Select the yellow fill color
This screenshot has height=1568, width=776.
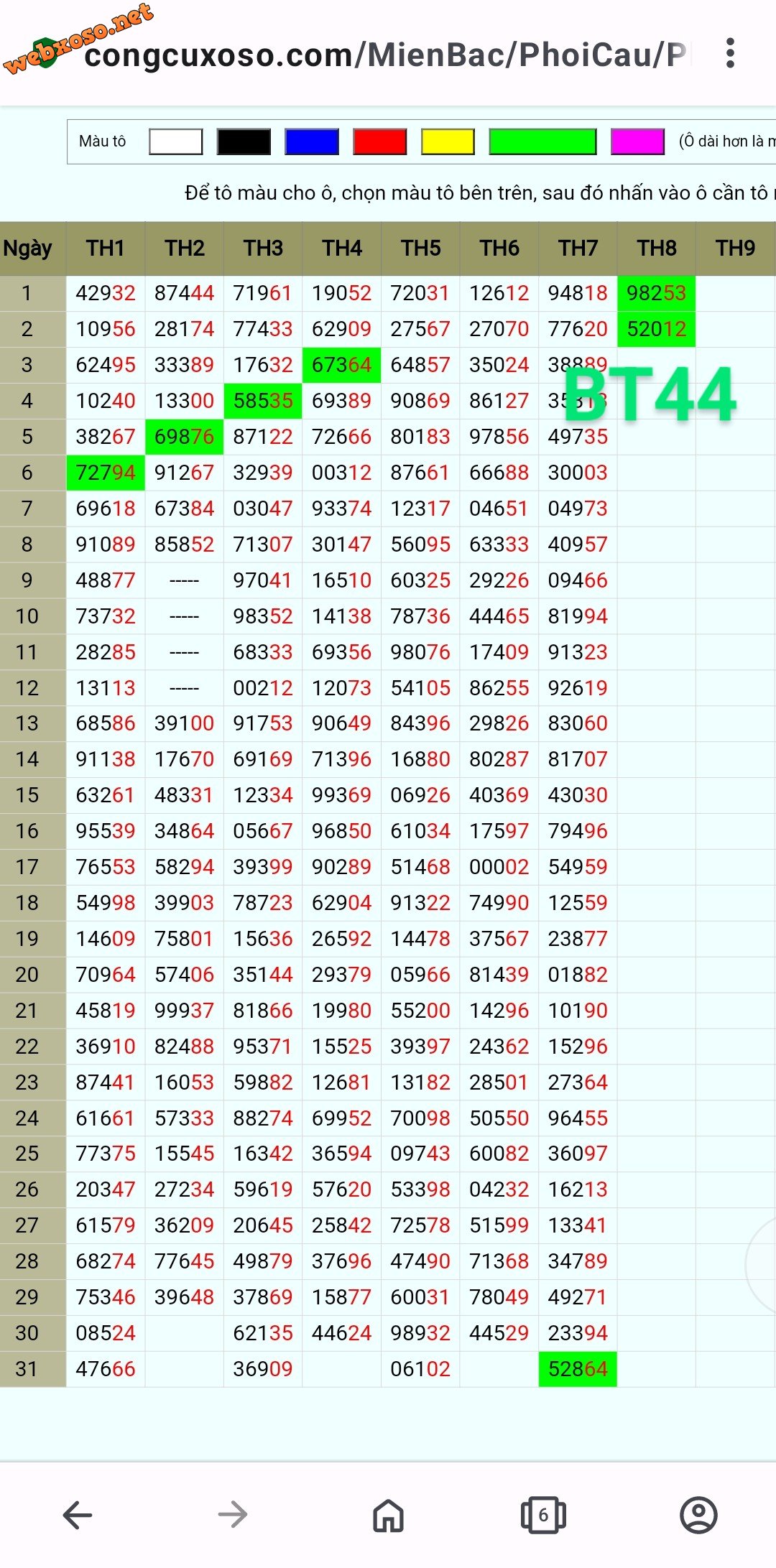click(448, 142)
